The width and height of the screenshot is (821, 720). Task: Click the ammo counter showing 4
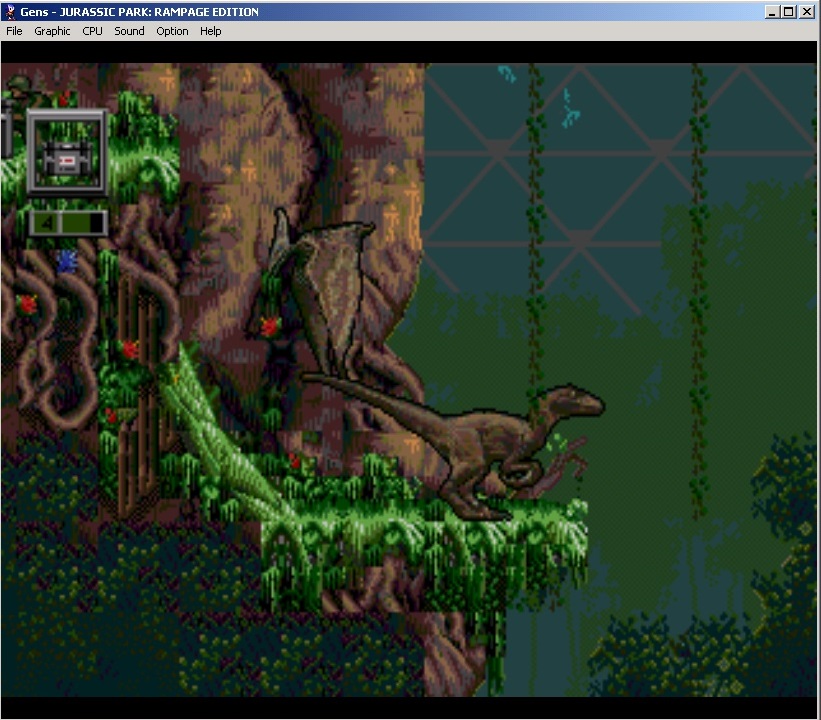68,223
